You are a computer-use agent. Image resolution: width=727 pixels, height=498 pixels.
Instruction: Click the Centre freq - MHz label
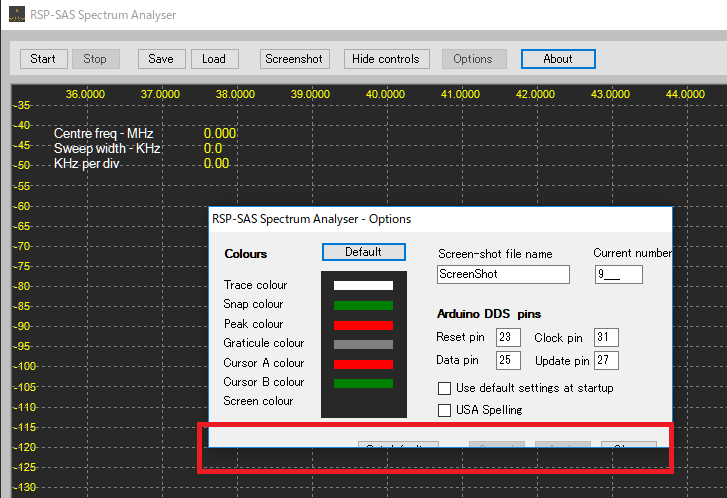(103, 134)
